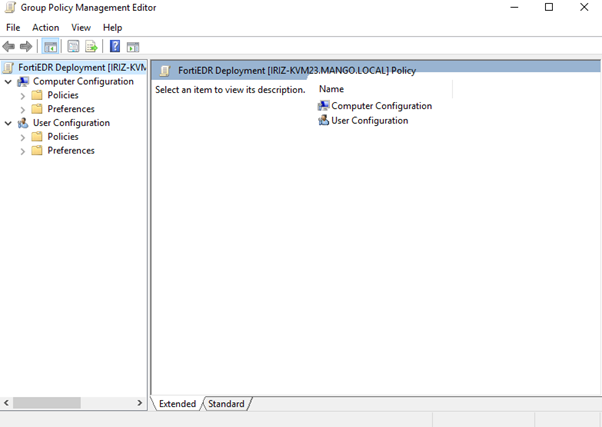
Task: Minimize the Group Policy Management Editor window
Action: (514, 8)
